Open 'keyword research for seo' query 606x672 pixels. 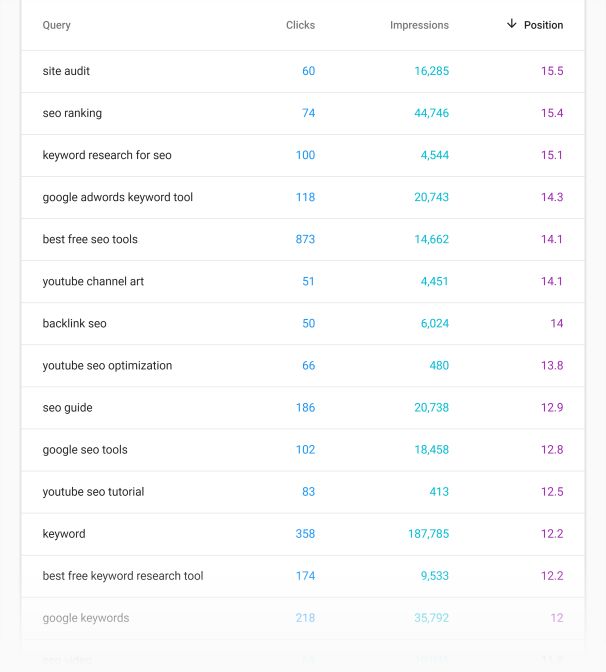pos(107,155)
